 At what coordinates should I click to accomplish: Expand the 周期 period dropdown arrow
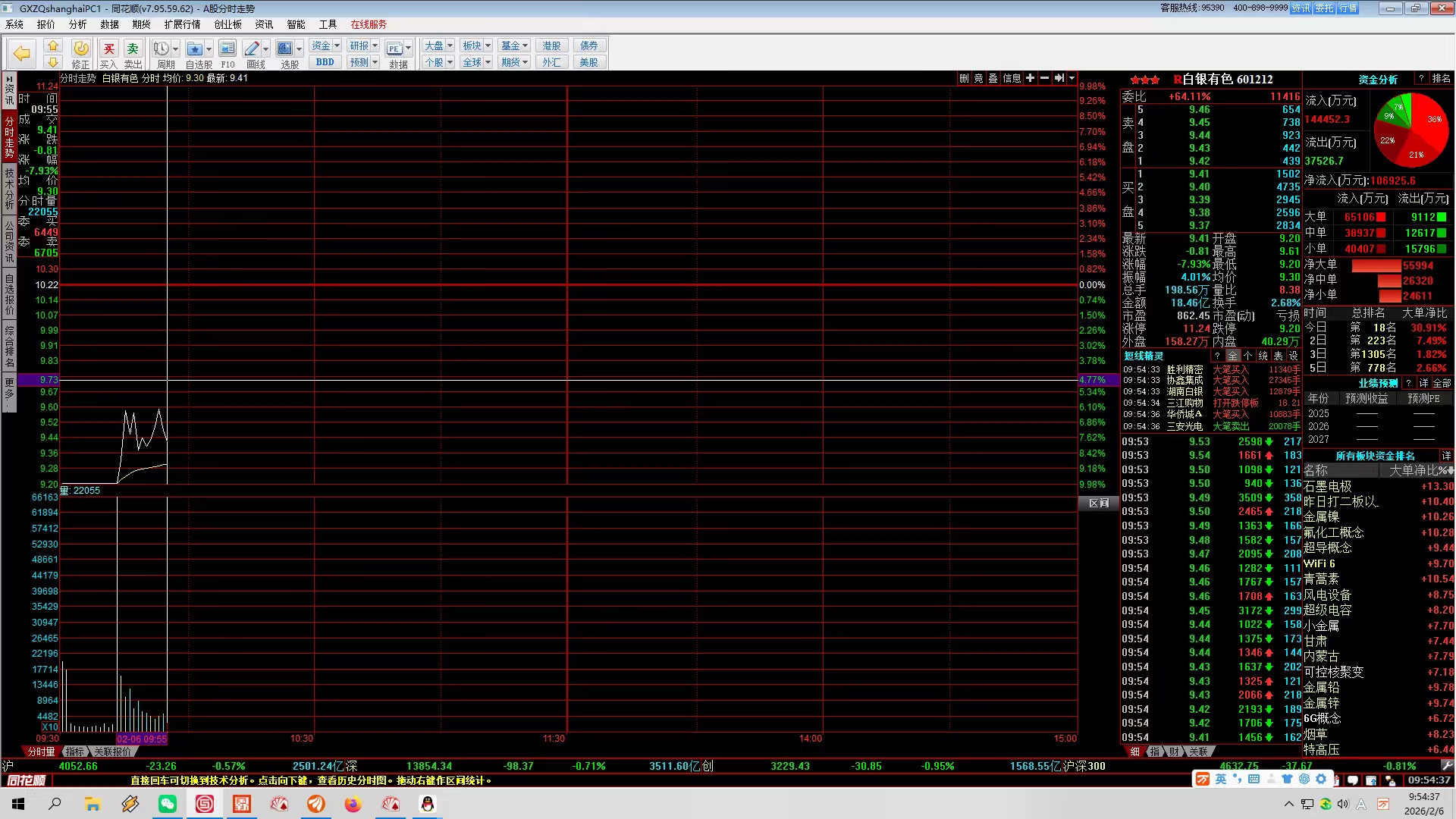(x=175, y=49)
